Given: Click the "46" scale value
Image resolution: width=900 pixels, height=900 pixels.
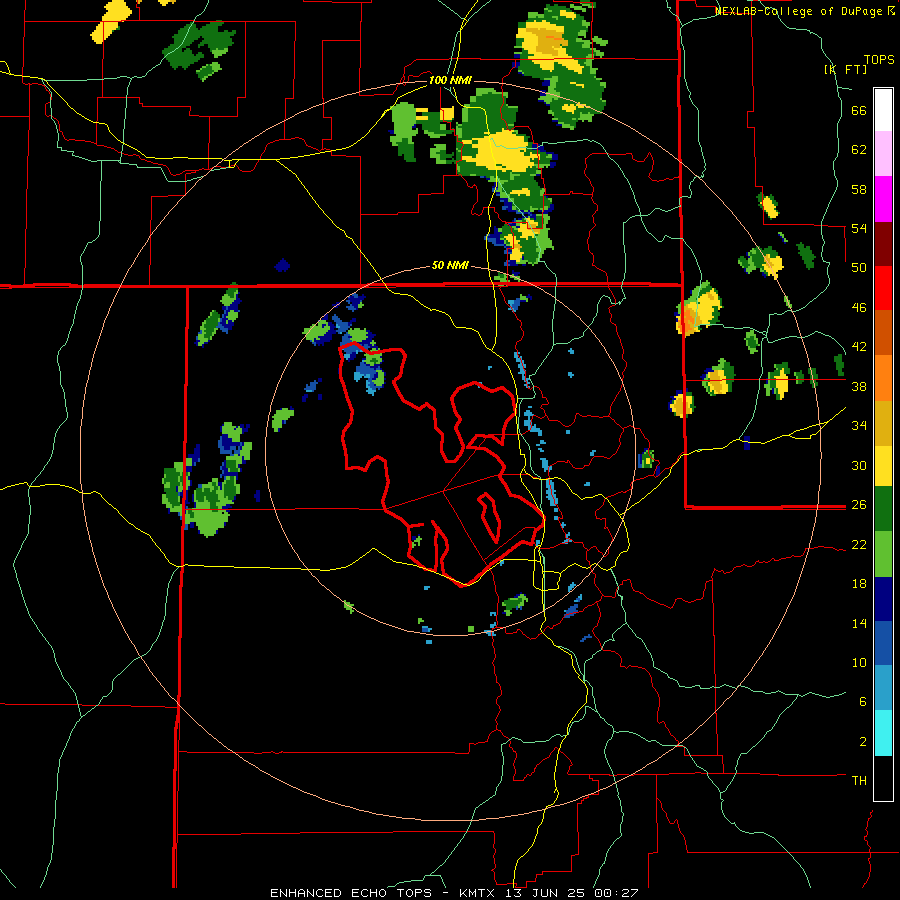Looking at the screenshot, I should [x=859, y=308].
